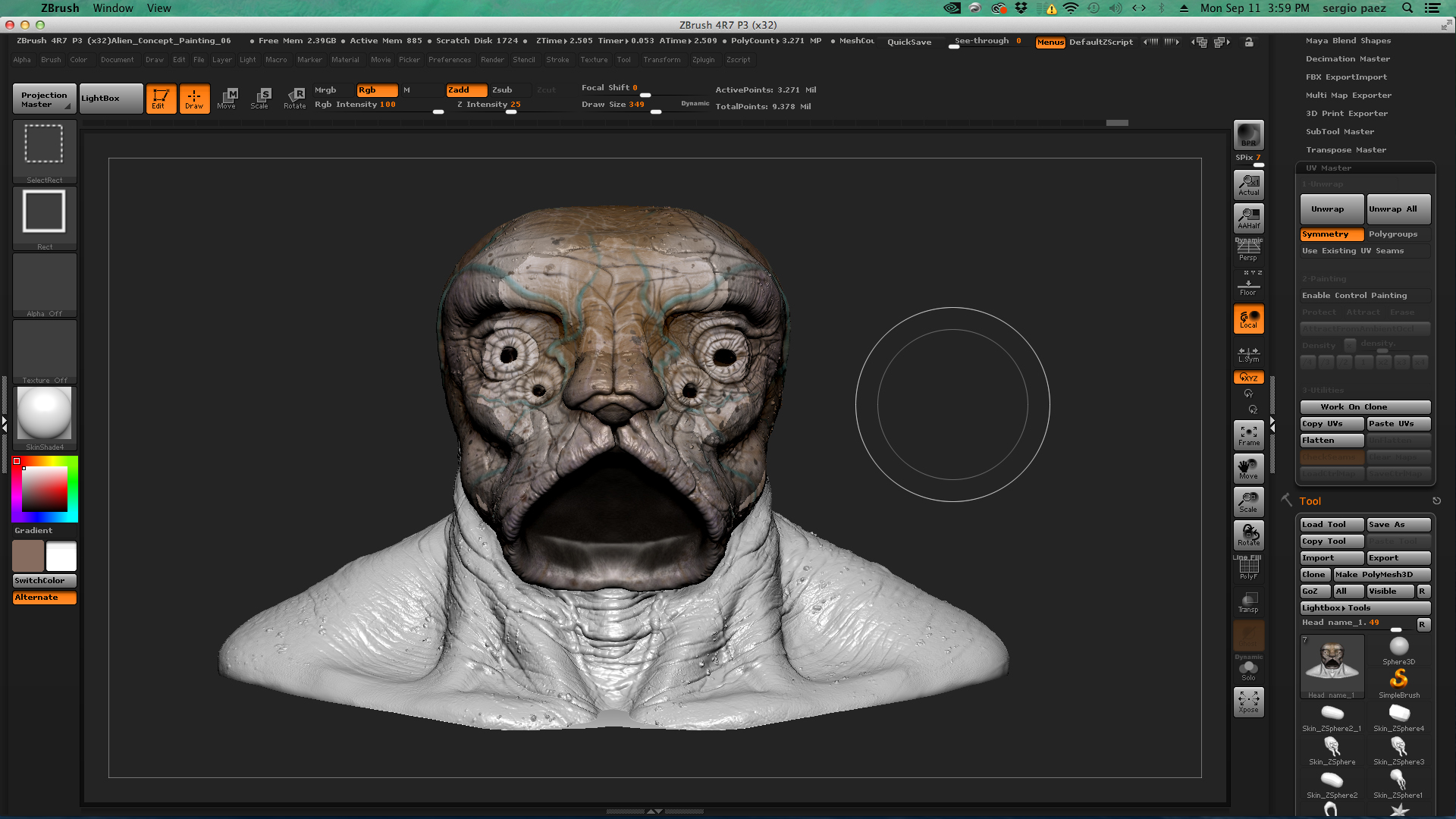Toggle the XYZ rotation mode
This screenshot has width=1456, height=819.
pos(1248,377)
